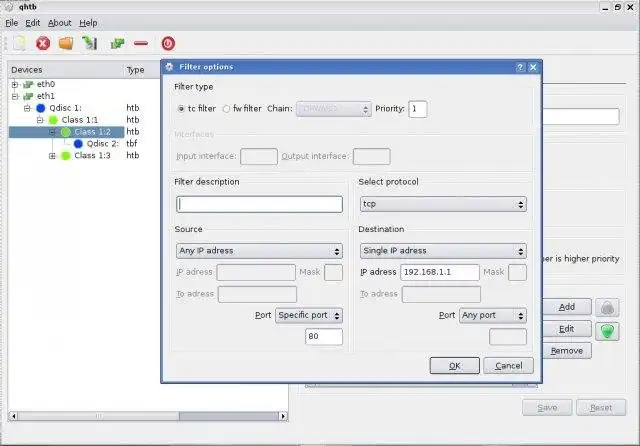Click the Add button in main window
Image resolution: width=640 pixels, height=446 pixels.
[567, 307]
